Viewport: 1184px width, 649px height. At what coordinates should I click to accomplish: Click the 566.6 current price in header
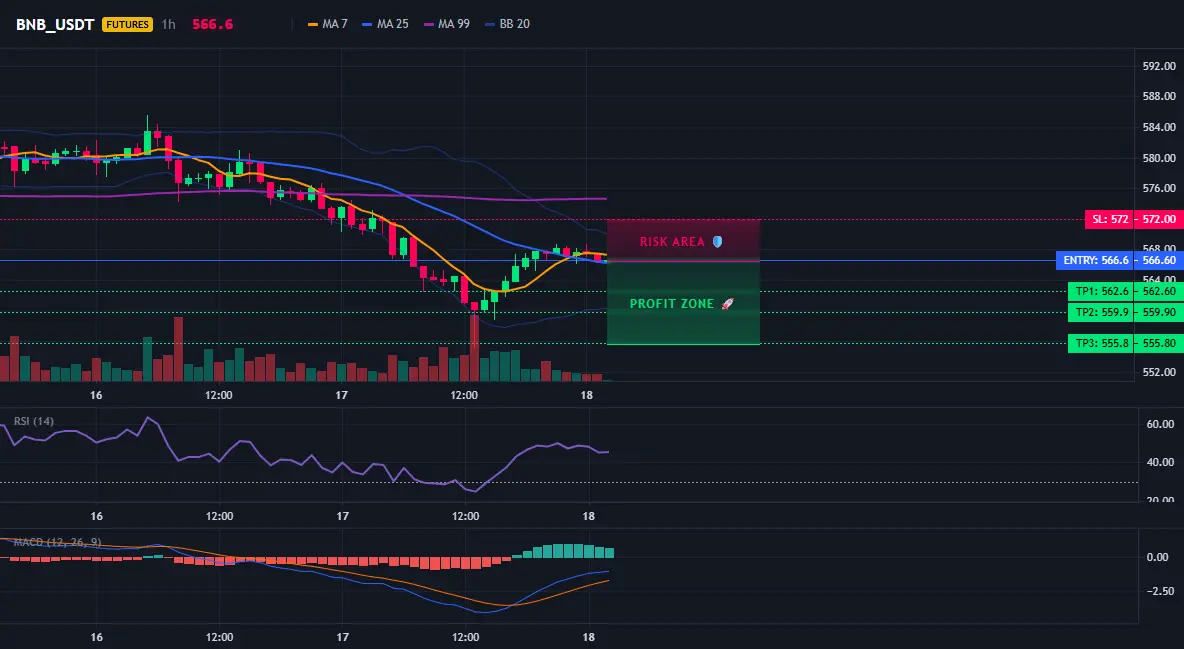coord(212,24)
